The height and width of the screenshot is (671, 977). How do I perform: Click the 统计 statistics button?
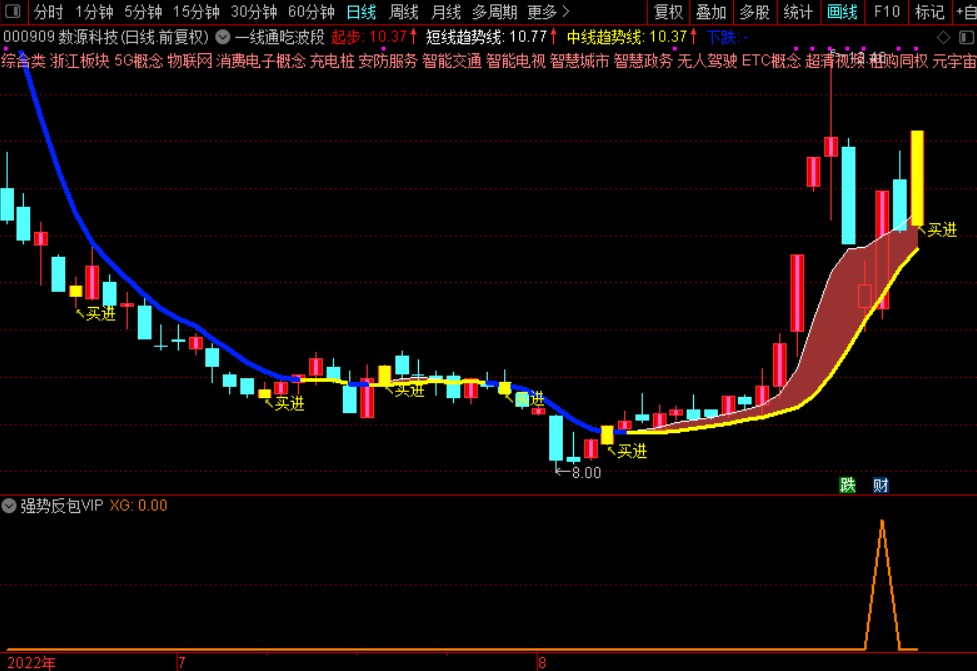pos(798,12)
